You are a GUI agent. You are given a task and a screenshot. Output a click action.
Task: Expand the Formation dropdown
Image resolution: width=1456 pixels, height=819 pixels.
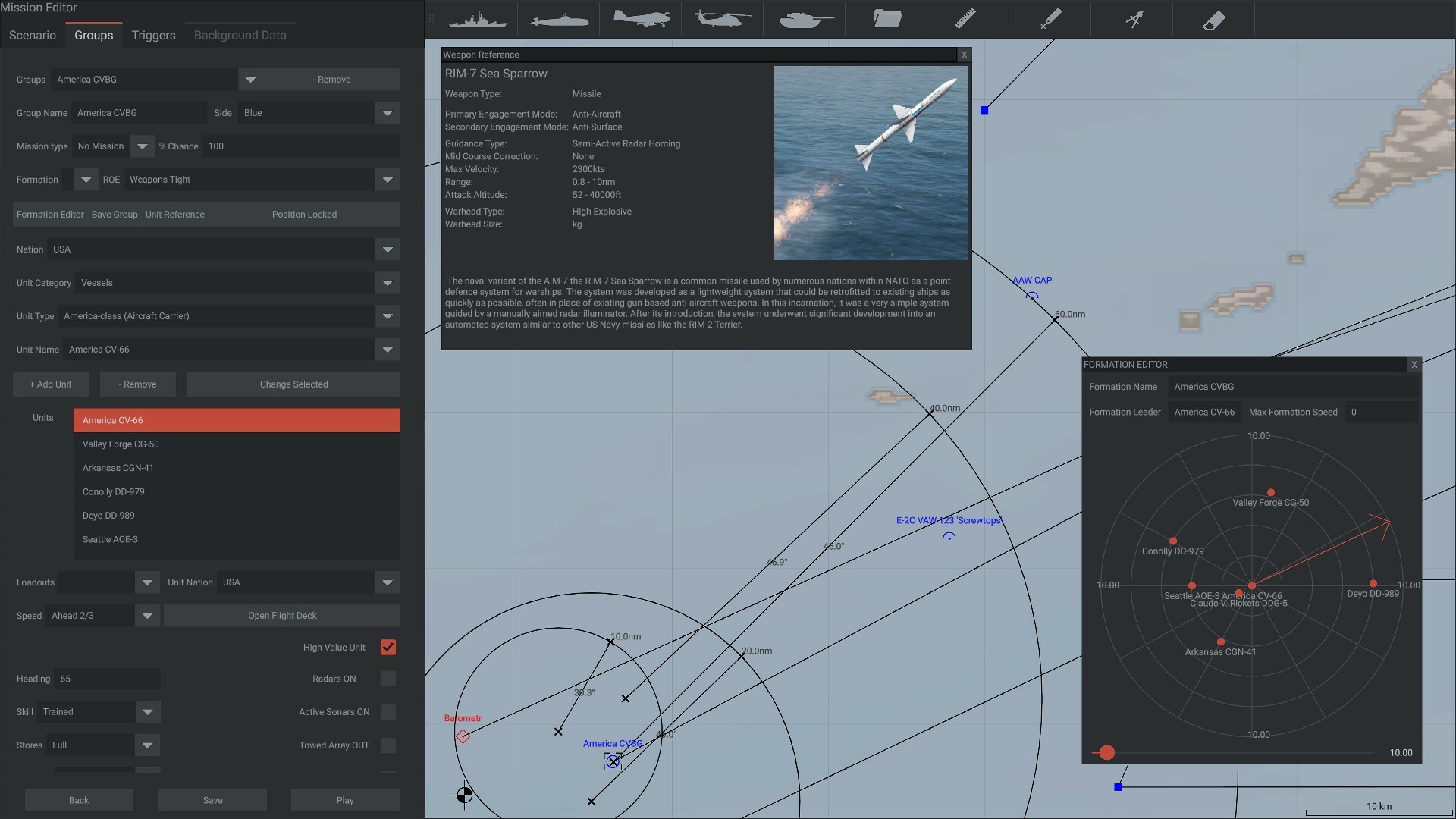coord(84,180)
